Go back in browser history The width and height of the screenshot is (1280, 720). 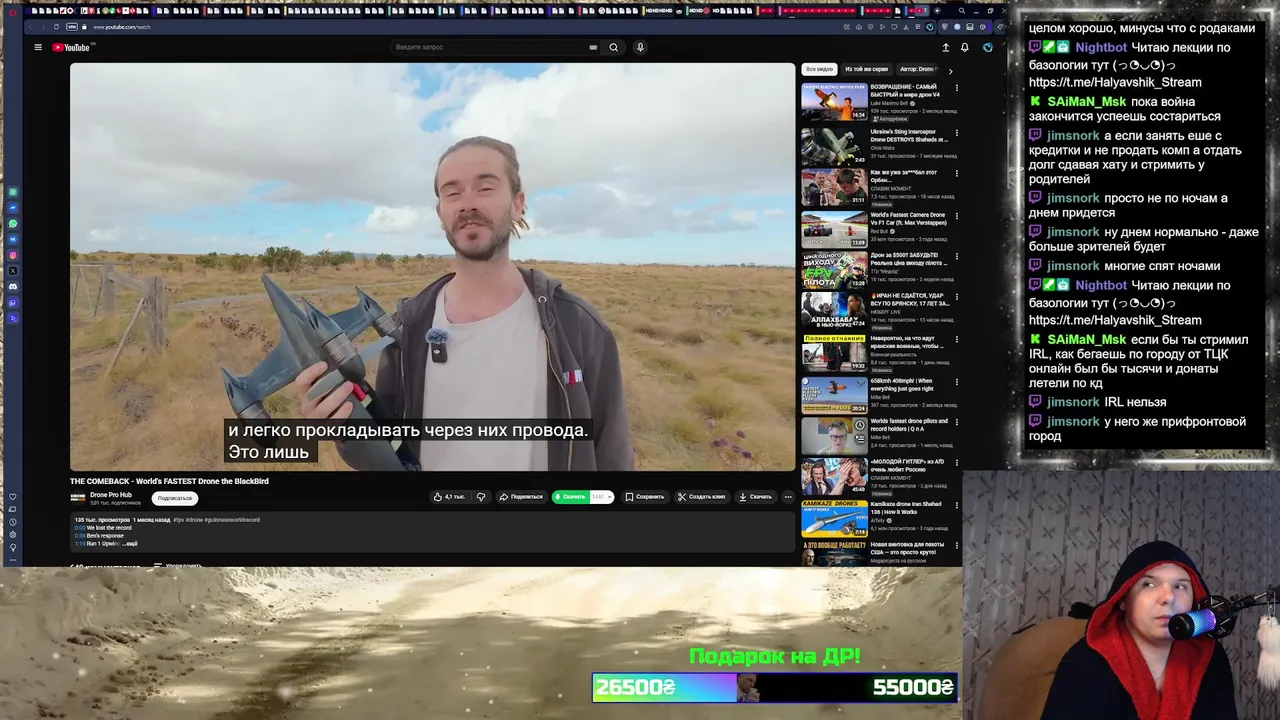coord(28,27)
